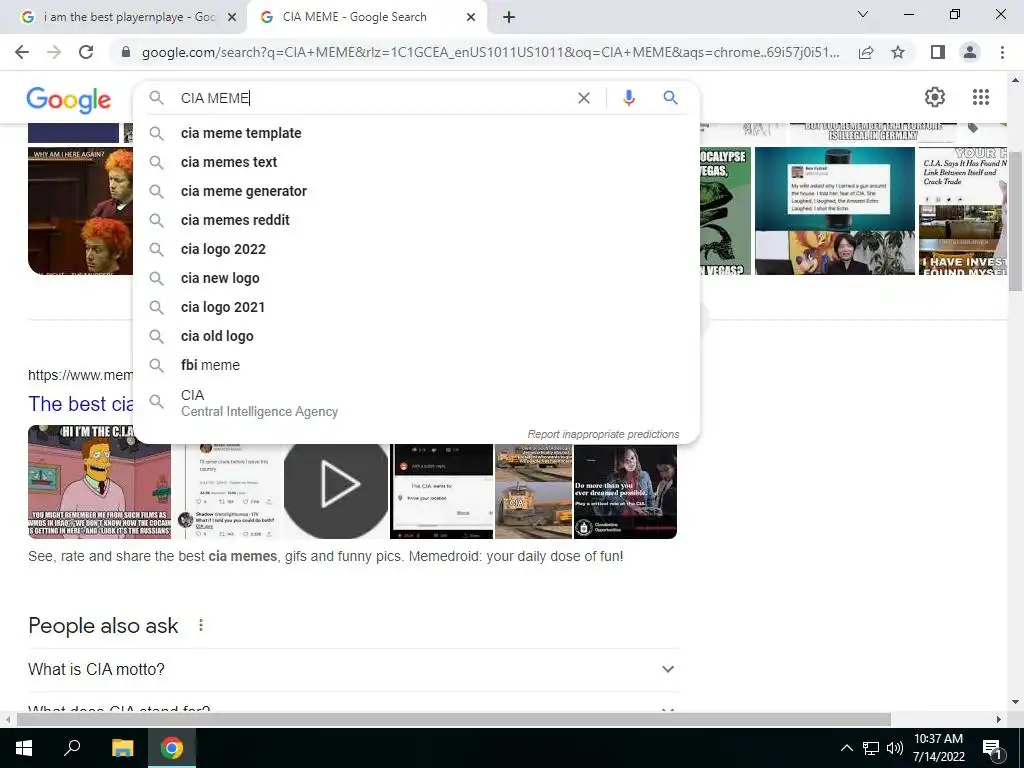Click the Google logo
The image size is (1024, 768).
pyautogui.click(x=69, y=100)
